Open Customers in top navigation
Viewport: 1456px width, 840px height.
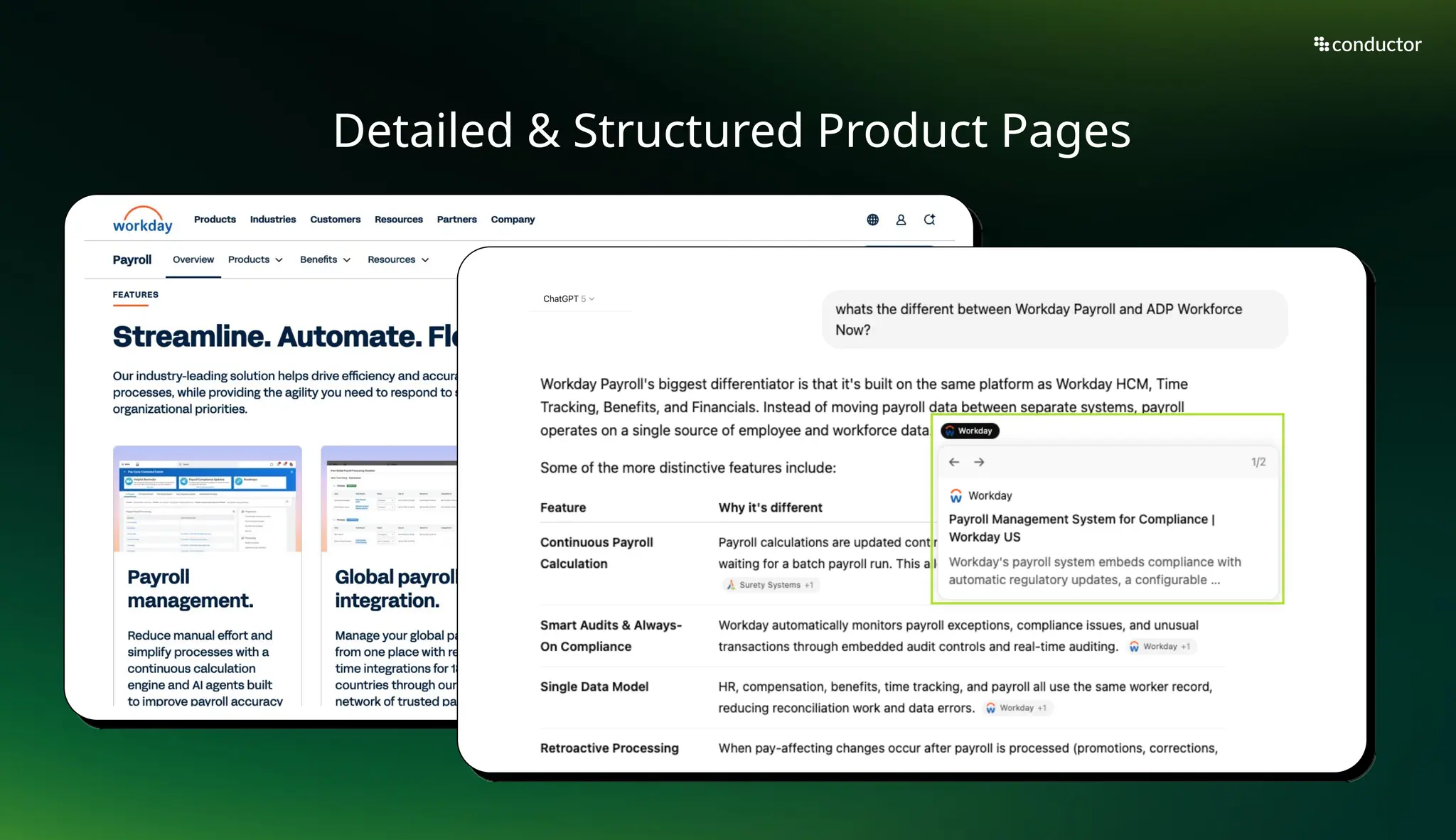click(x=335, y=220)
